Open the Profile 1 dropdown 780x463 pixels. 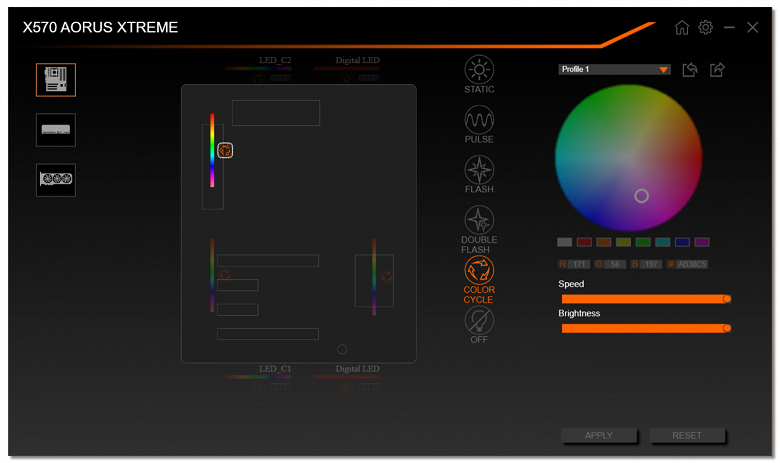click(614, 70)
